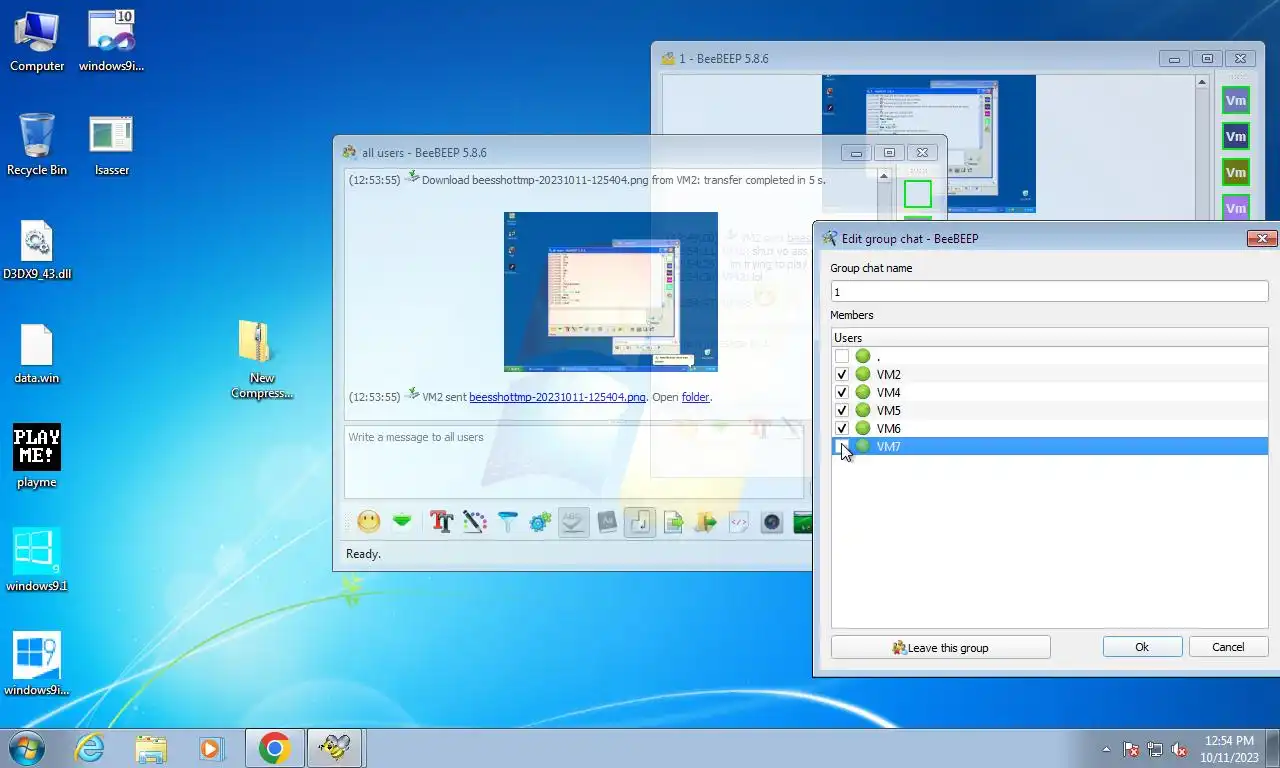This screenshot has width=1280, height=768.
Task: Open Chrome from taskbar
Action: click(274, 748)
